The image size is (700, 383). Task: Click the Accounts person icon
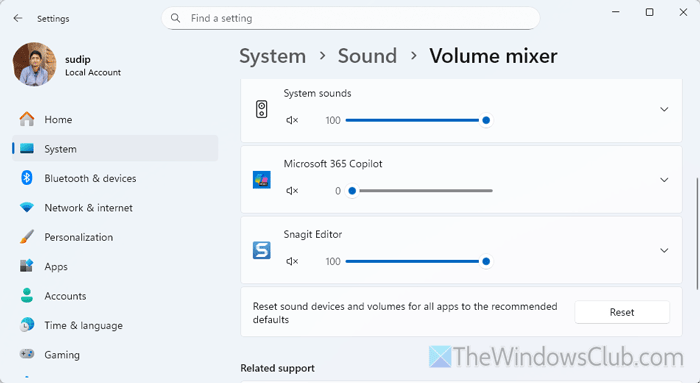tap(27, 296)
